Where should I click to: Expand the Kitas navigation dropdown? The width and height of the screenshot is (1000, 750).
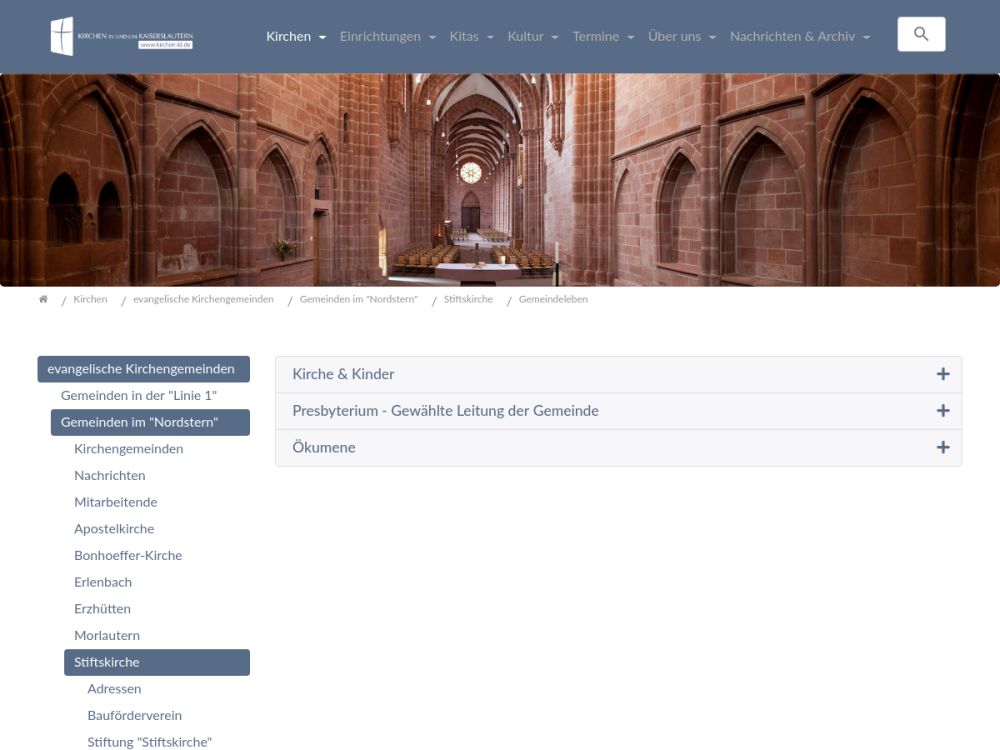[471, 37]
